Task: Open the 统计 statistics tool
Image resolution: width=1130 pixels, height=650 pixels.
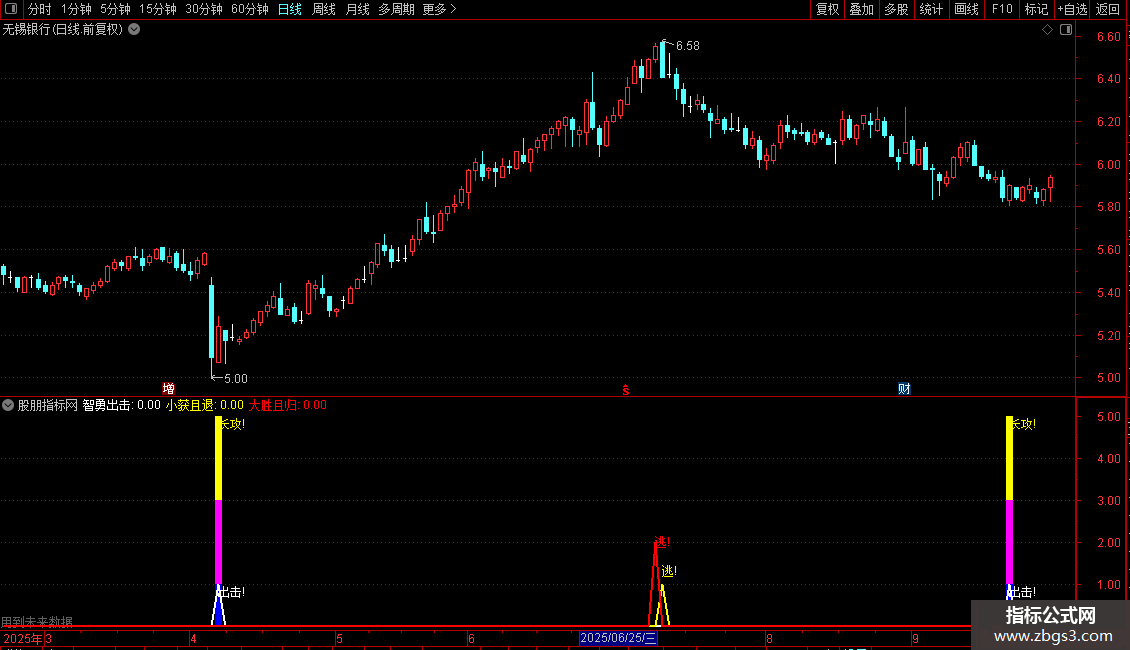Action: pyautogui.click(x=931, y=9)
